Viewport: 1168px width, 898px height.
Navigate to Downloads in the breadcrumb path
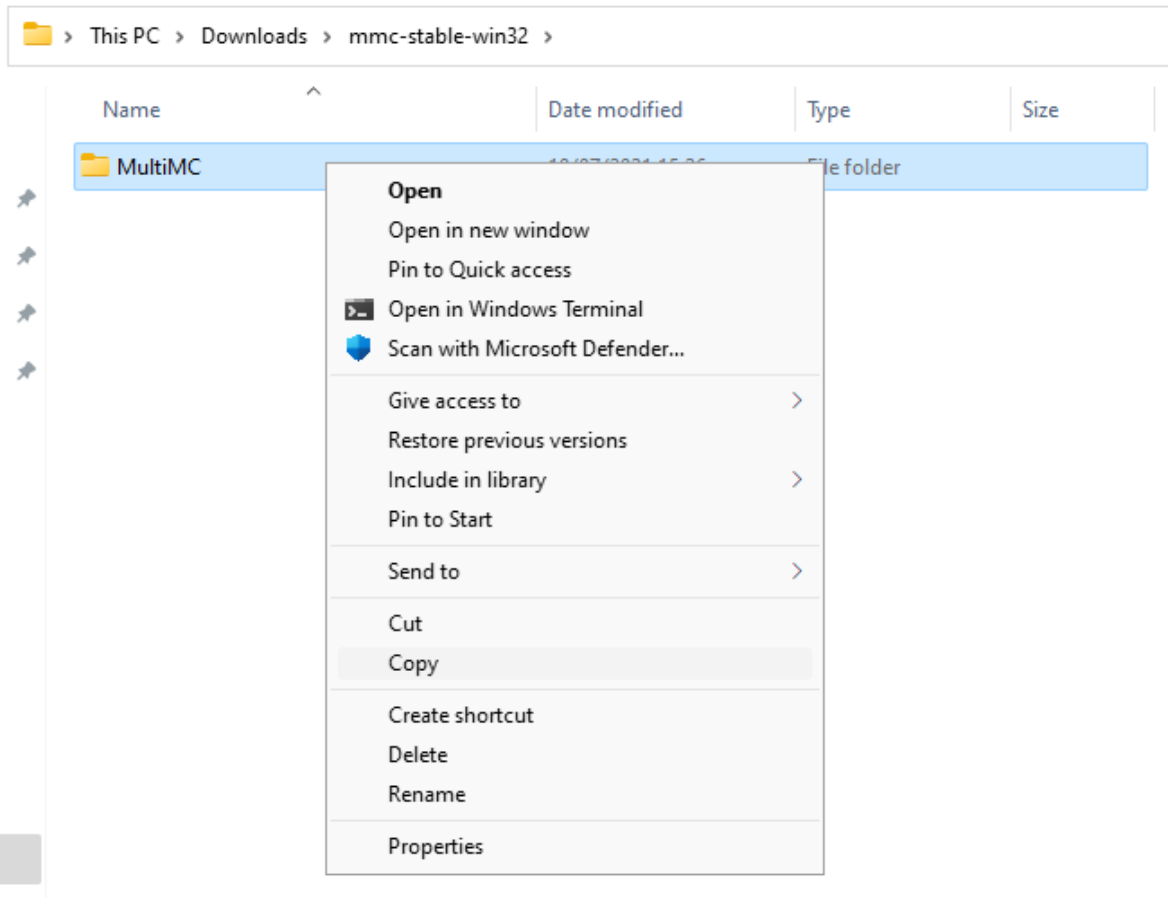(x=254, y=36)
